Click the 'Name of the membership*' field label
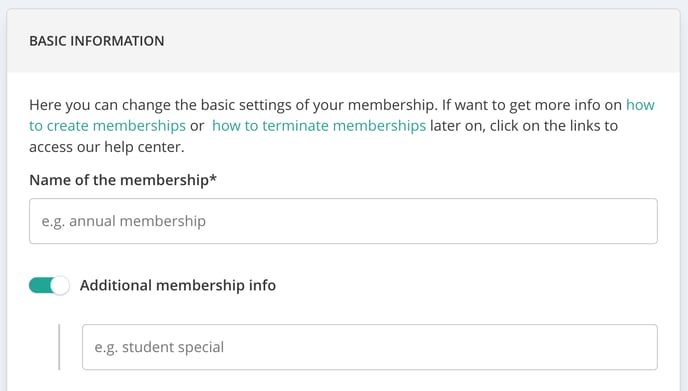Screen dimensions: 688x391 [123, 180]
